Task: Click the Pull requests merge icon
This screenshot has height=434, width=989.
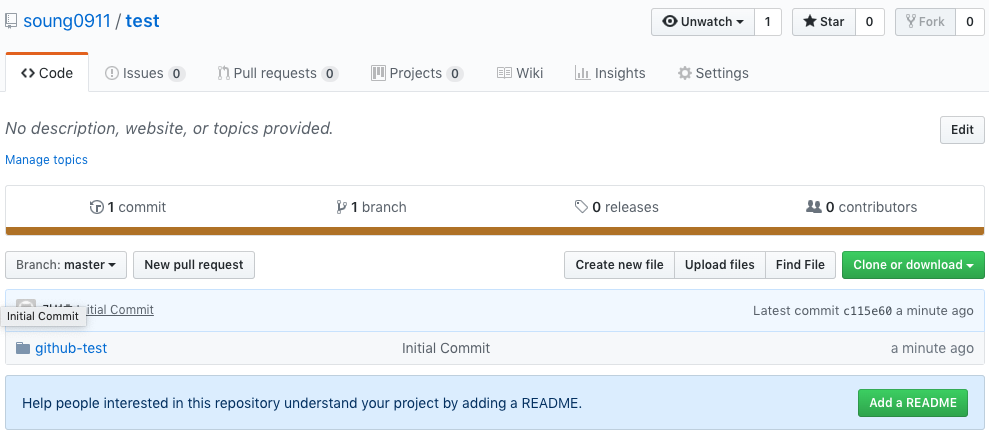Action: pos(223,73)
